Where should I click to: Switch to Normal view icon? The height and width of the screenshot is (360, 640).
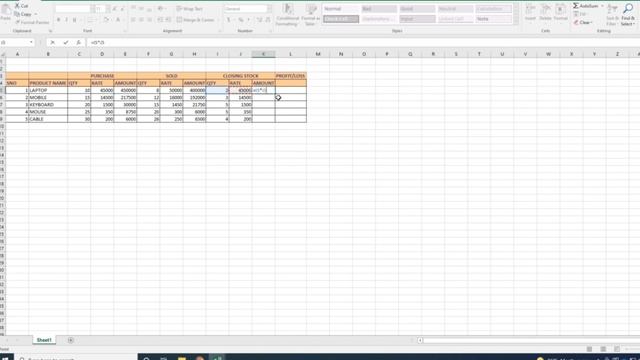[x=589, y=349]
